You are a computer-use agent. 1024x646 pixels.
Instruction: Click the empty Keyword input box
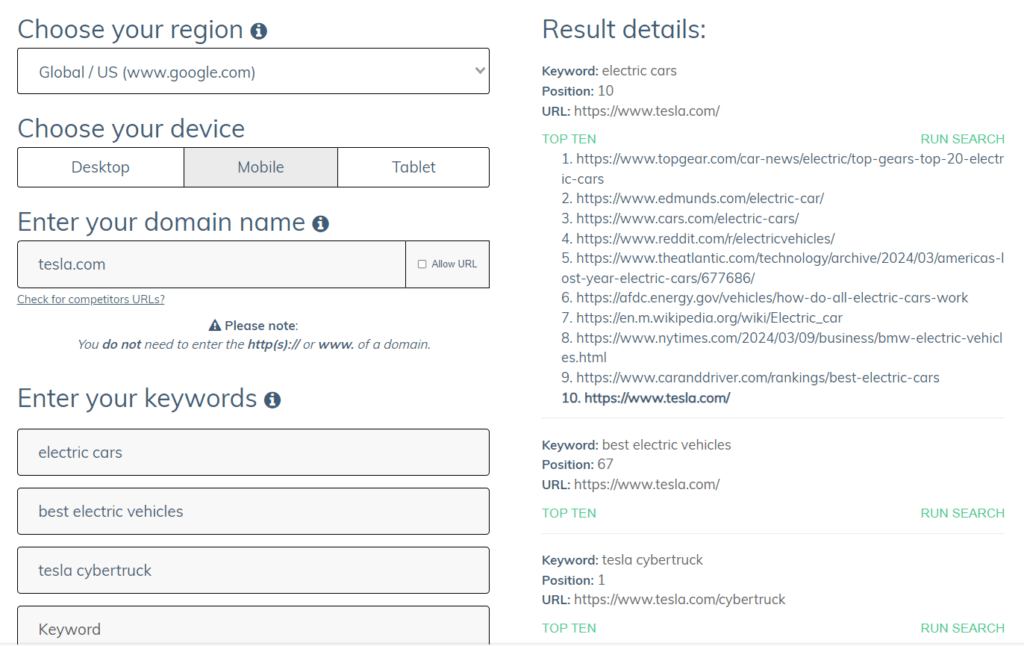(253, 628)
